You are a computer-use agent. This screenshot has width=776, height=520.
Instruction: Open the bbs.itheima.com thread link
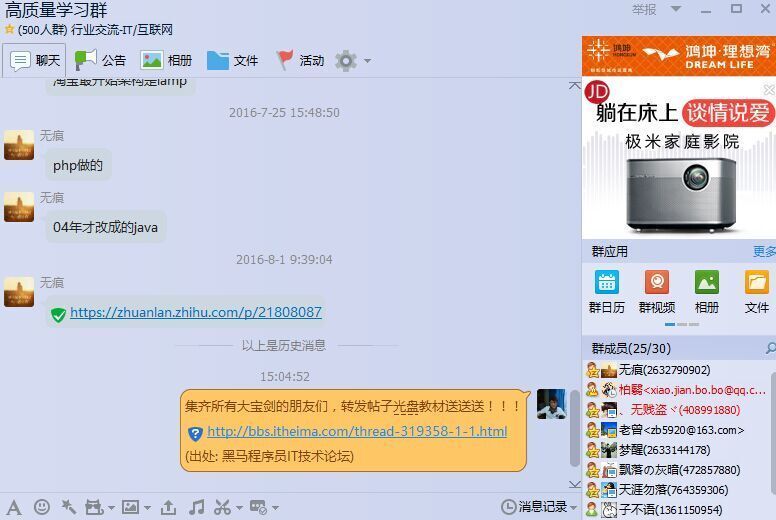pyautogui.click(x=356, y=432)
